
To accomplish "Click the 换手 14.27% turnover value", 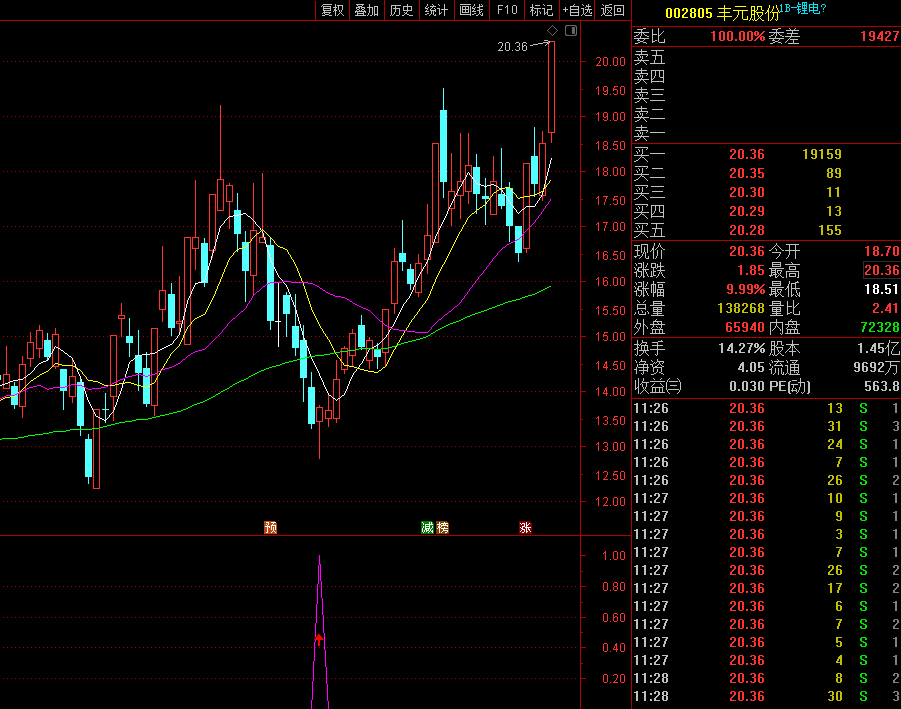I will (742, 349).
